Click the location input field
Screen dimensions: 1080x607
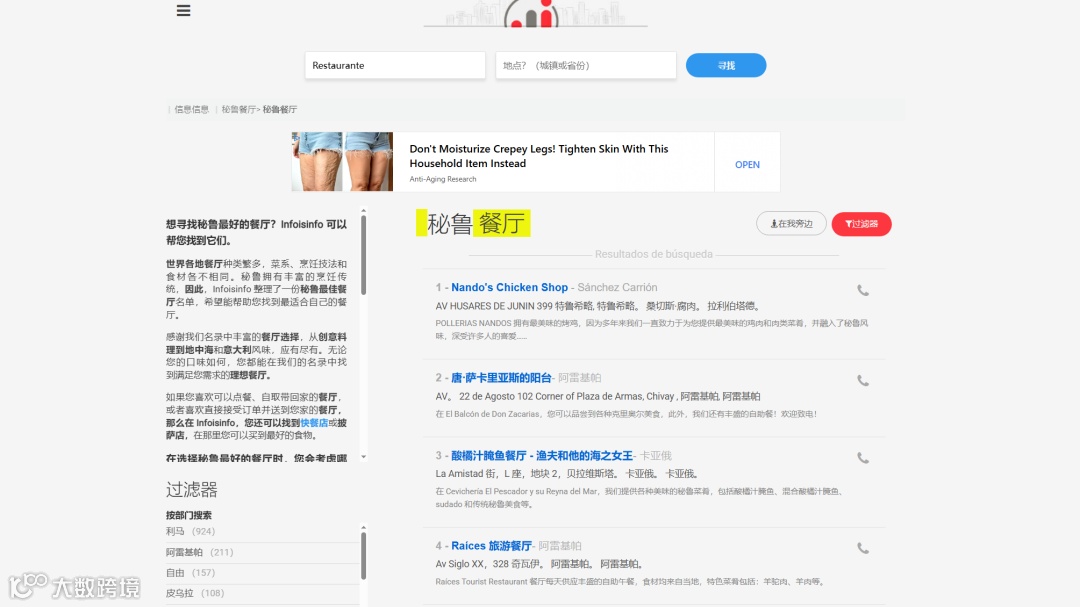tap(585, 65)
